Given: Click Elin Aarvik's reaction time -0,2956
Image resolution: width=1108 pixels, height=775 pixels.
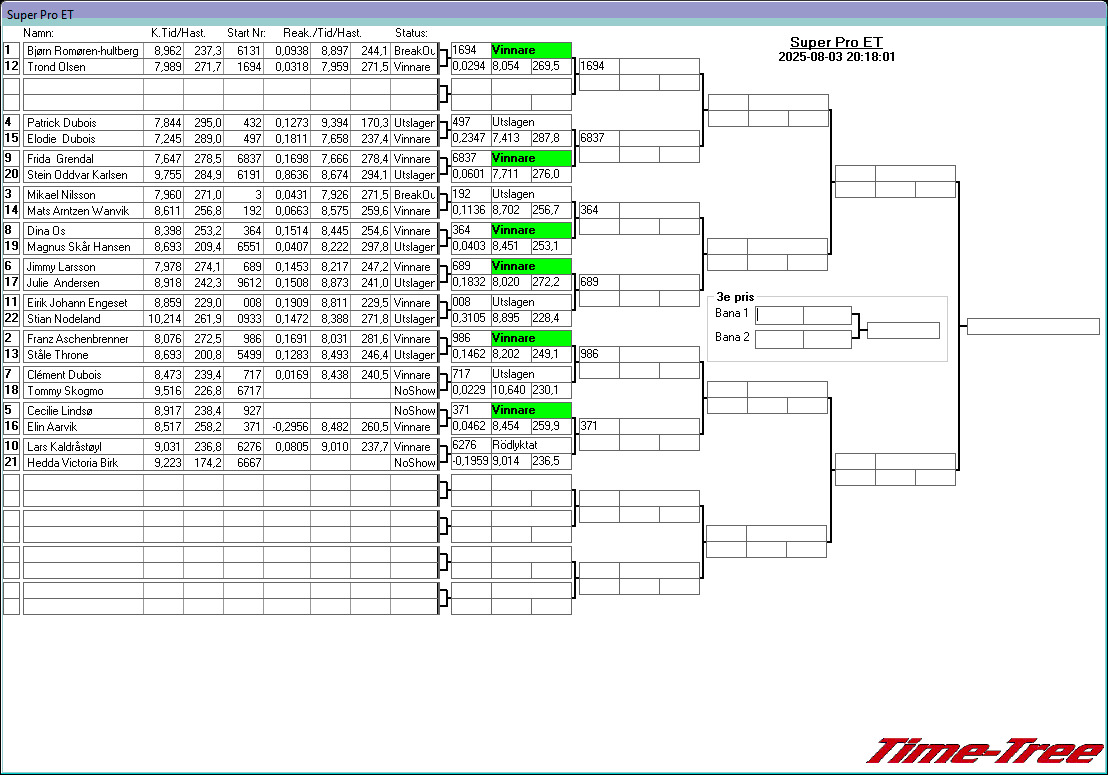Looking at the screenshot, I should (x=290, y=427).
